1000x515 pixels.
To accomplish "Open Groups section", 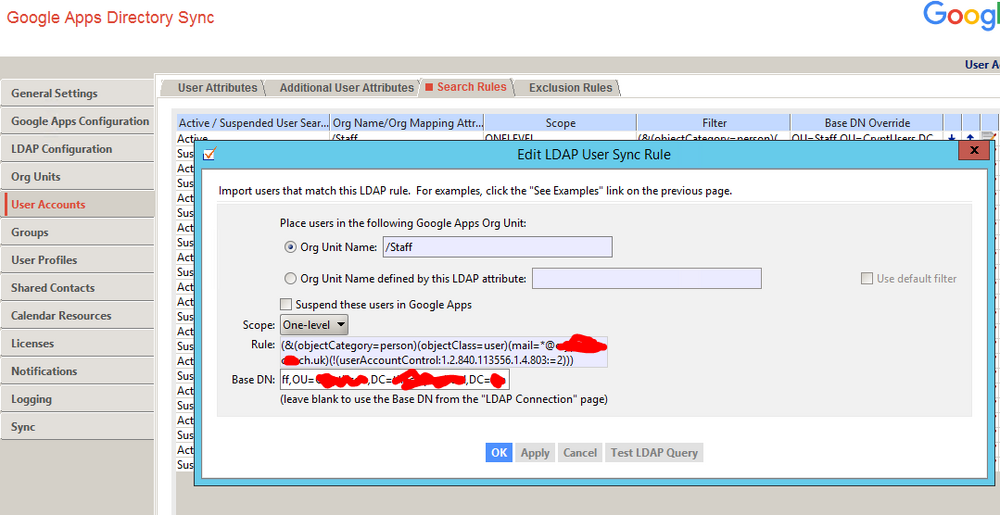I will [x=77, y=233].
